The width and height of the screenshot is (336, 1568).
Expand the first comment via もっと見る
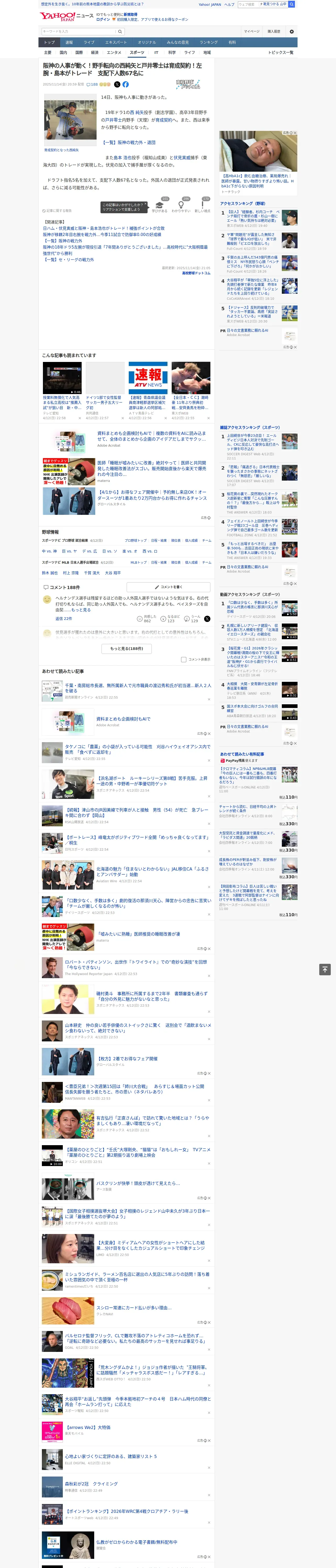pyautogui.click(x=81, y=609)
